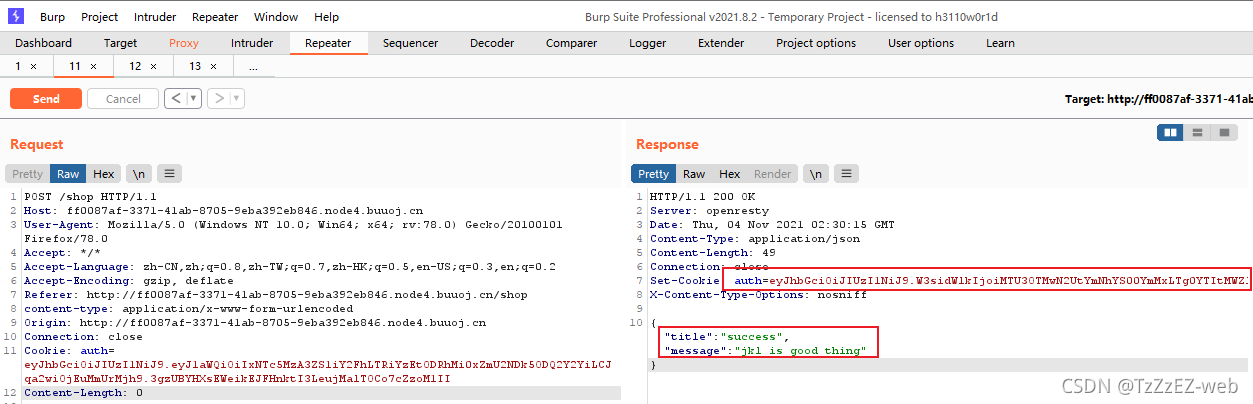Screen dimensions: 1253x404
Task: Open the Project menu
Action: click(x=99, y=17)
